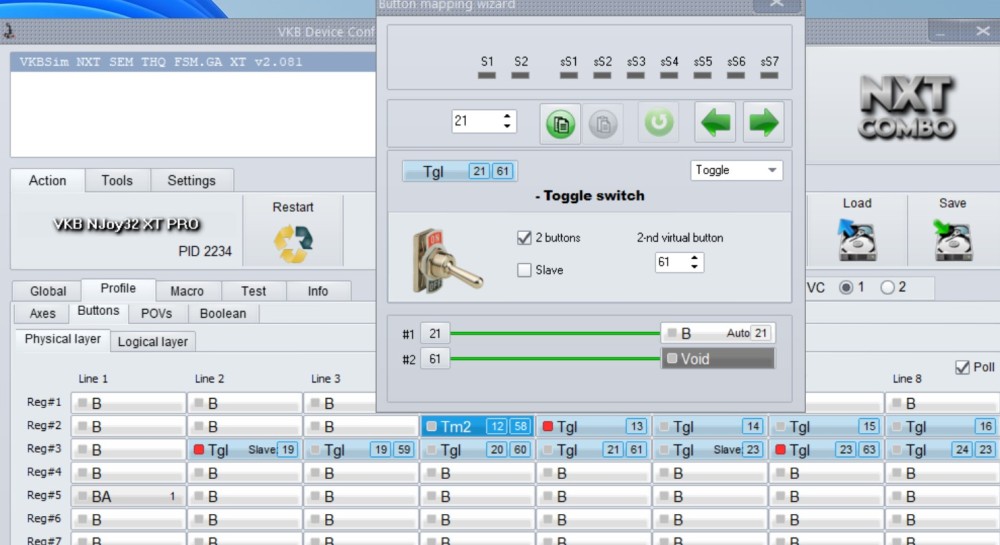This screenshot has width=1000, height=545.
Task: Click the #2 output Void cell
Action: pyautogui.click(x=717, y=359)
